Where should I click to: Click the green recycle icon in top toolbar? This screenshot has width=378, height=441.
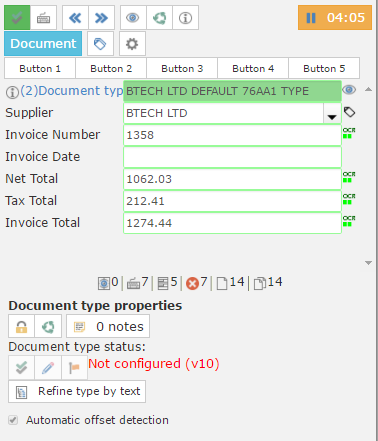[x=159, y=18]
